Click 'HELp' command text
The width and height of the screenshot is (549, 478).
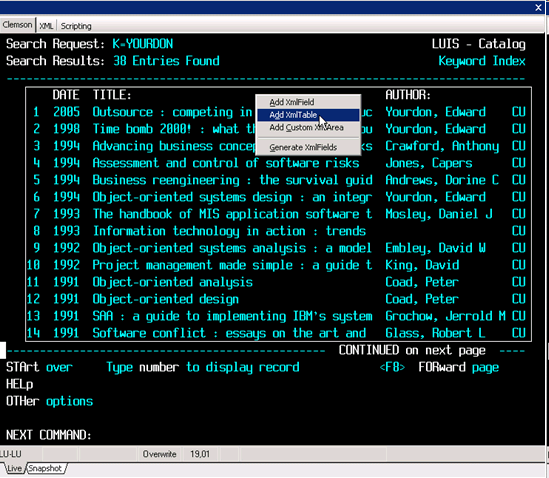[20, 385]
